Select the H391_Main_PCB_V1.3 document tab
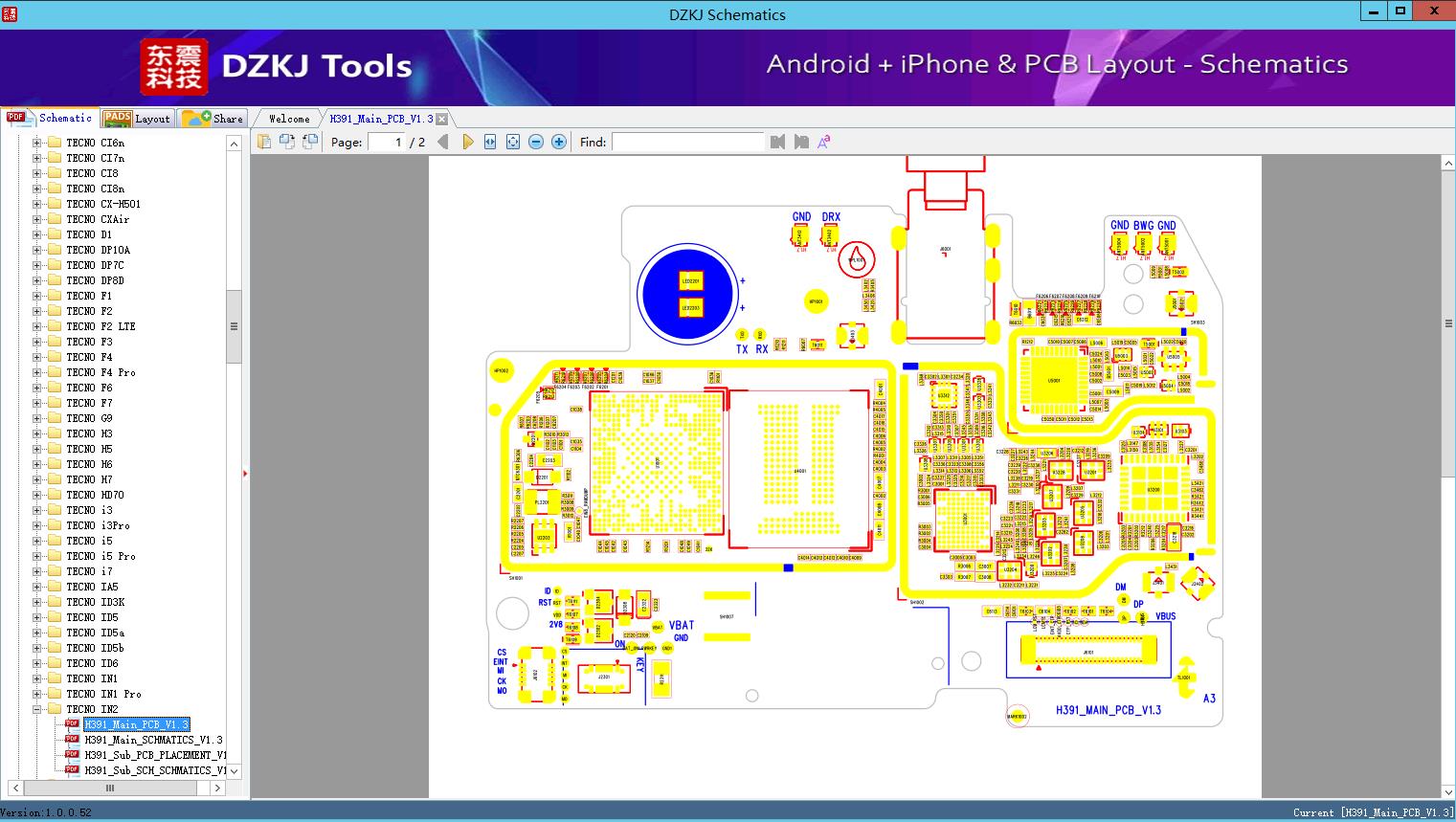 pos(382,119)
